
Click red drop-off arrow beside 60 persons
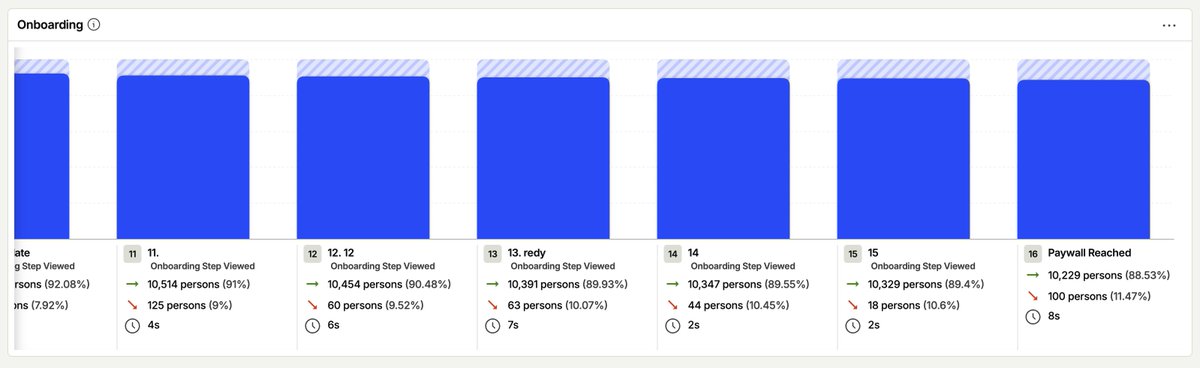(x=312, y=304)
